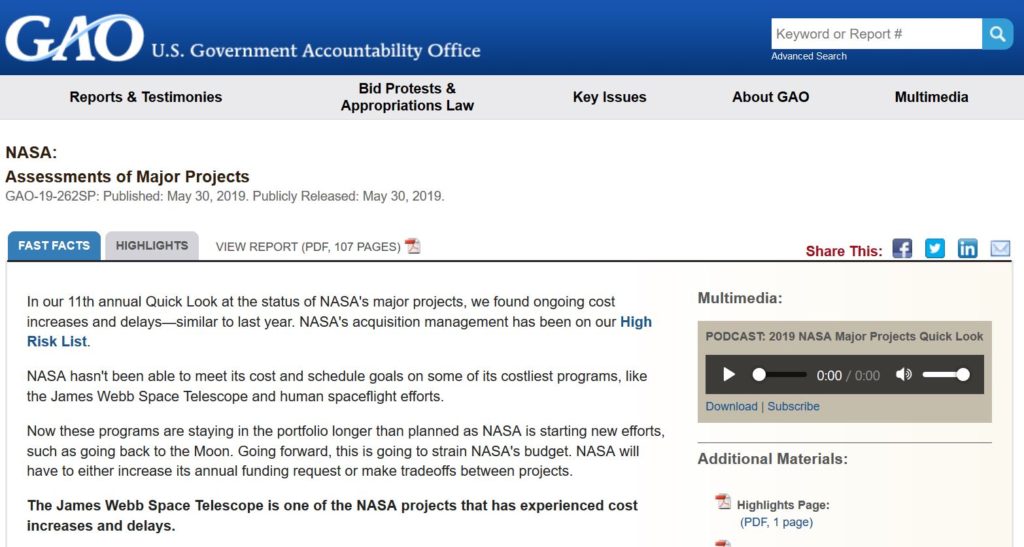This screenshot has height=547, width=1024.
Task: Open the Key Issues menu
Action: pyautogui.click(x=609, y=97)
